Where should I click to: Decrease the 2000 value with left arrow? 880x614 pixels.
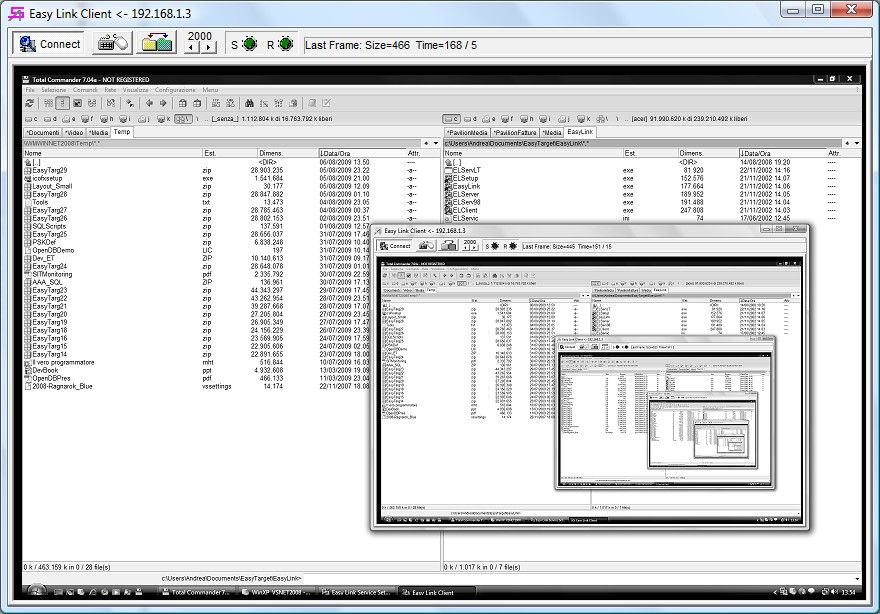pyautogui.click(x=192, y=48)
